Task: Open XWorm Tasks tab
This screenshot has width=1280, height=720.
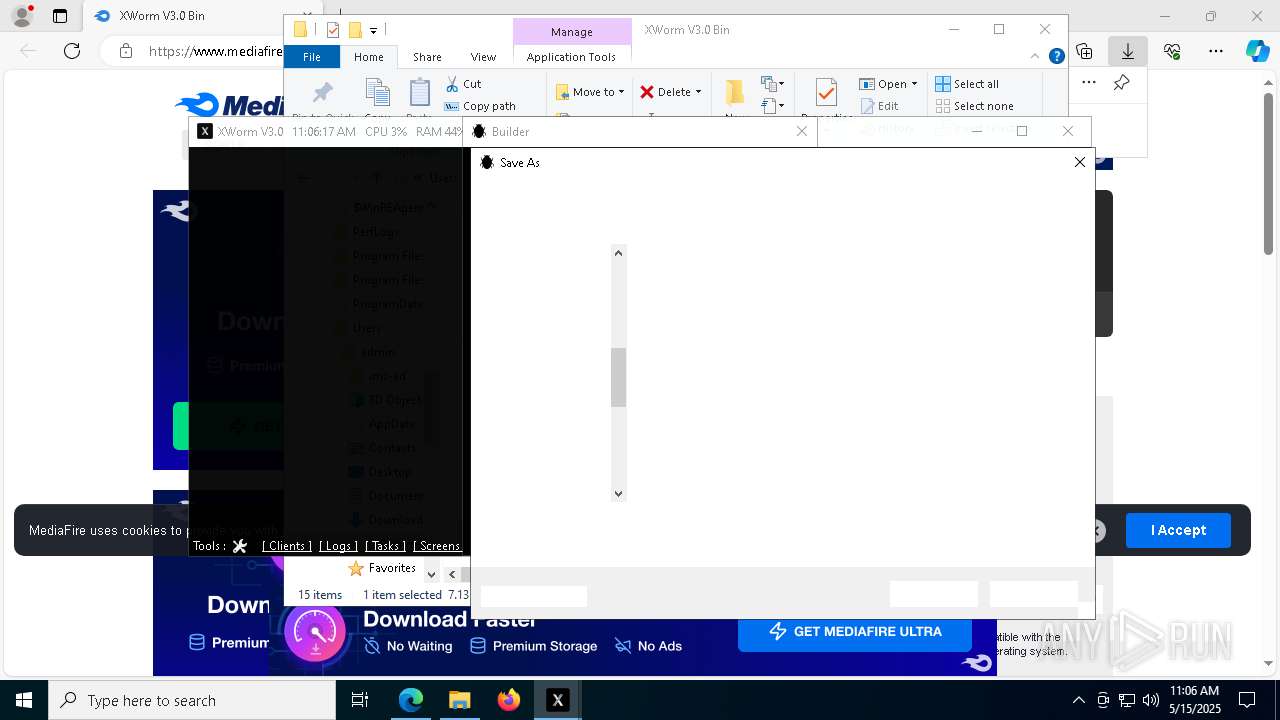Action: [385, 546]
